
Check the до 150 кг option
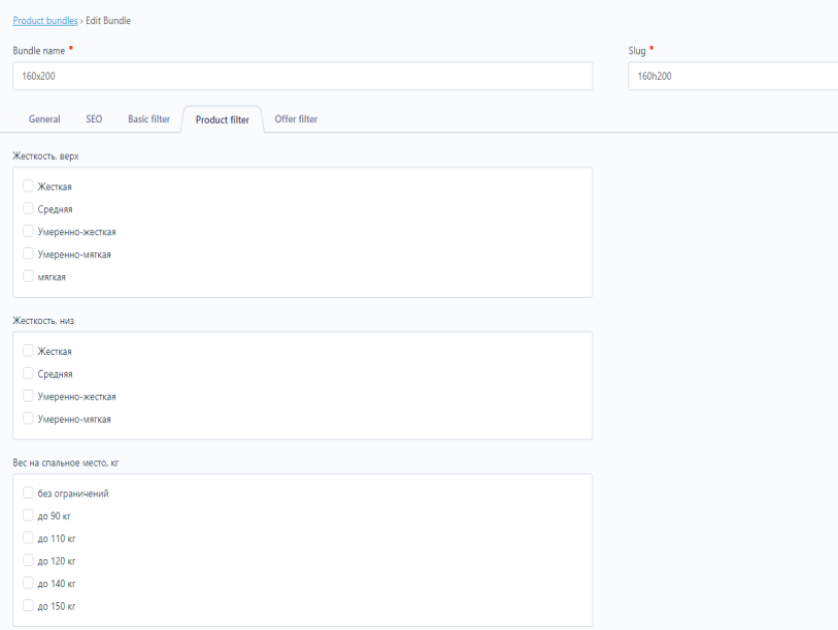point(28,605)
